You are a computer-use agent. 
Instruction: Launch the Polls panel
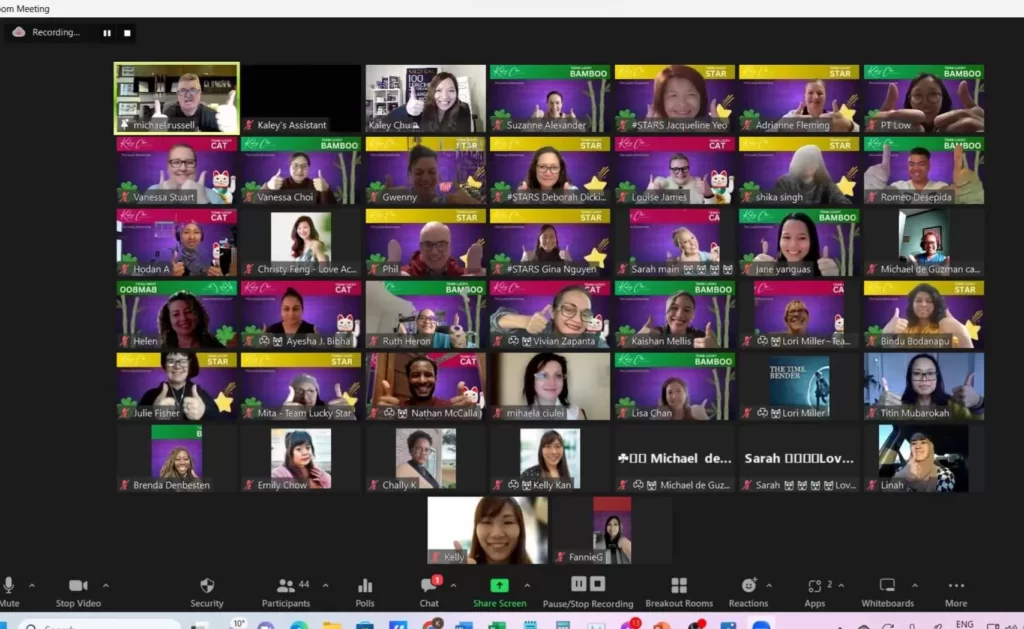click(x=365, y=591)
